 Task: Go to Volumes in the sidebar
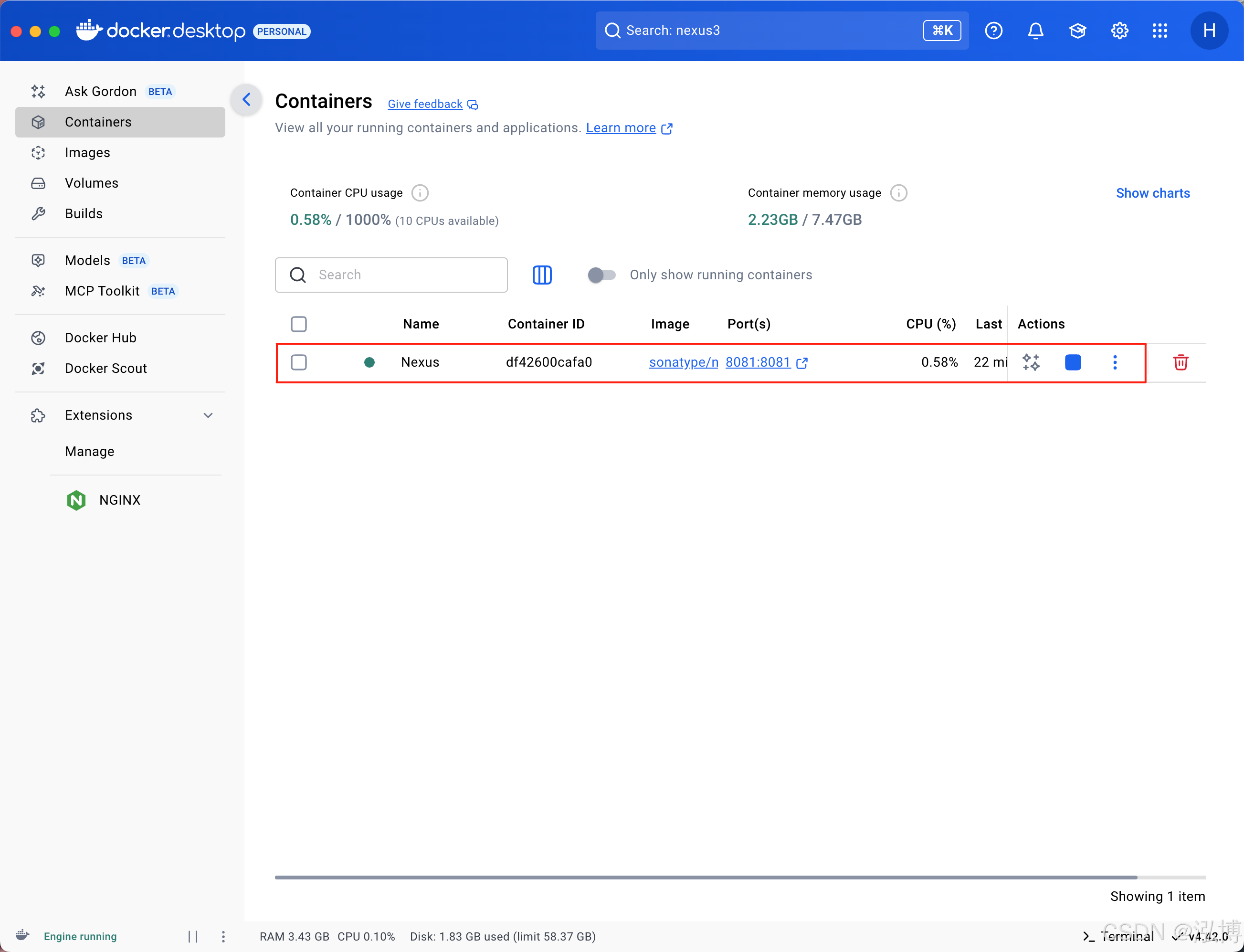point(91,183)
